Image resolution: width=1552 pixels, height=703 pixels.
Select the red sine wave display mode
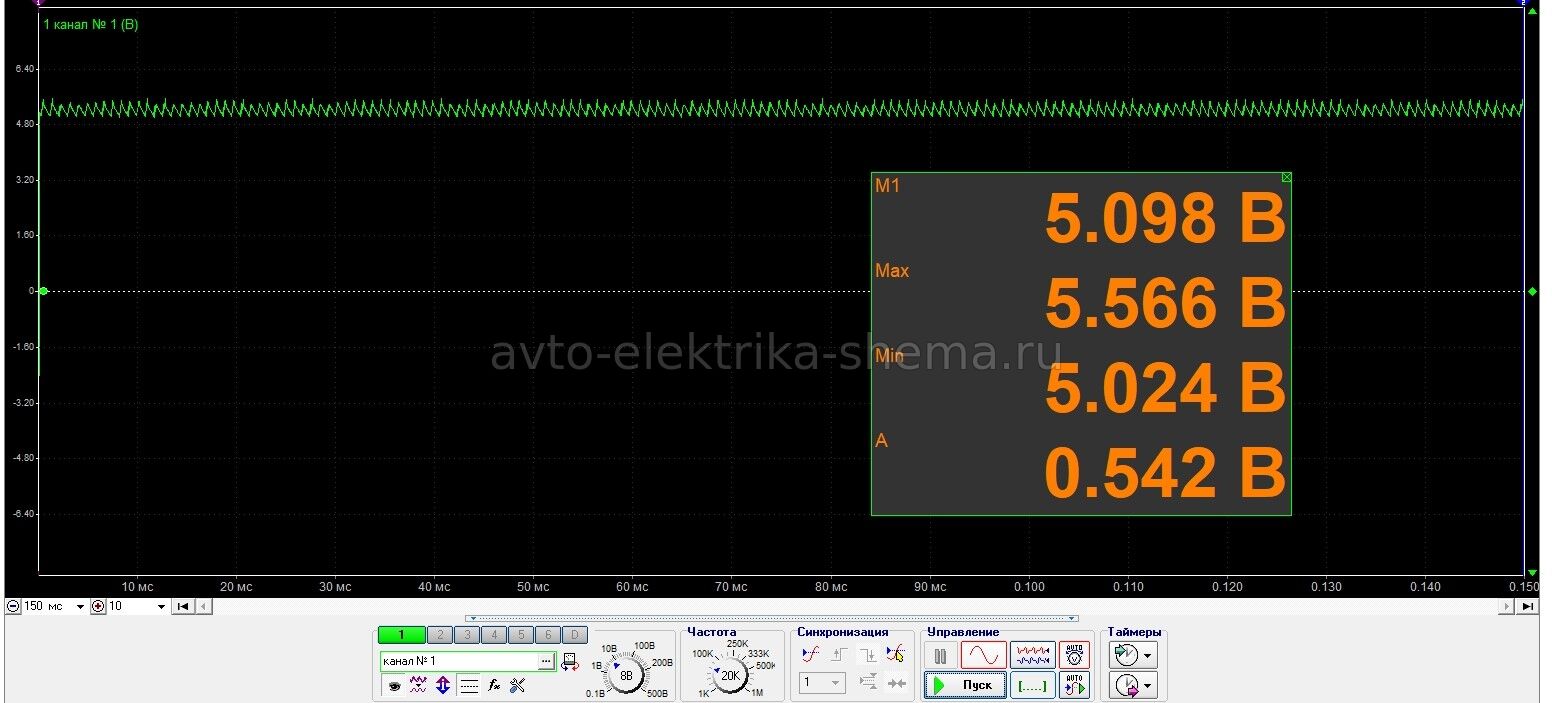pos(983,655)
